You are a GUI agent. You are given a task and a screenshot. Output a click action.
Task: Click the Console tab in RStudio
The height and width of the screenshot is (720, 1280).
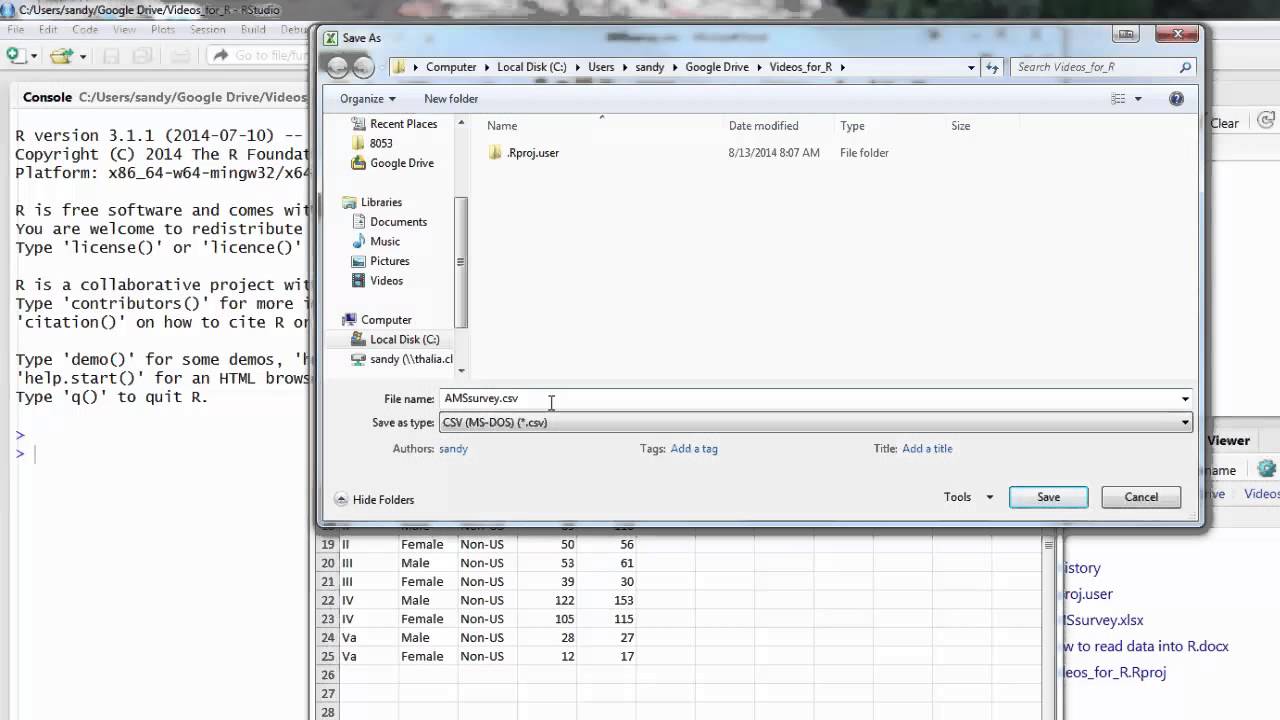tap(47, 98)
